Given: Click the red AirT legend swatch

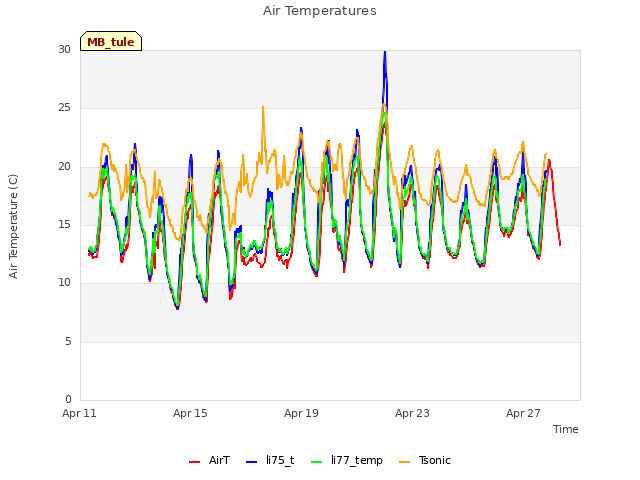Looking at the screenshot, I should (195, 462).
